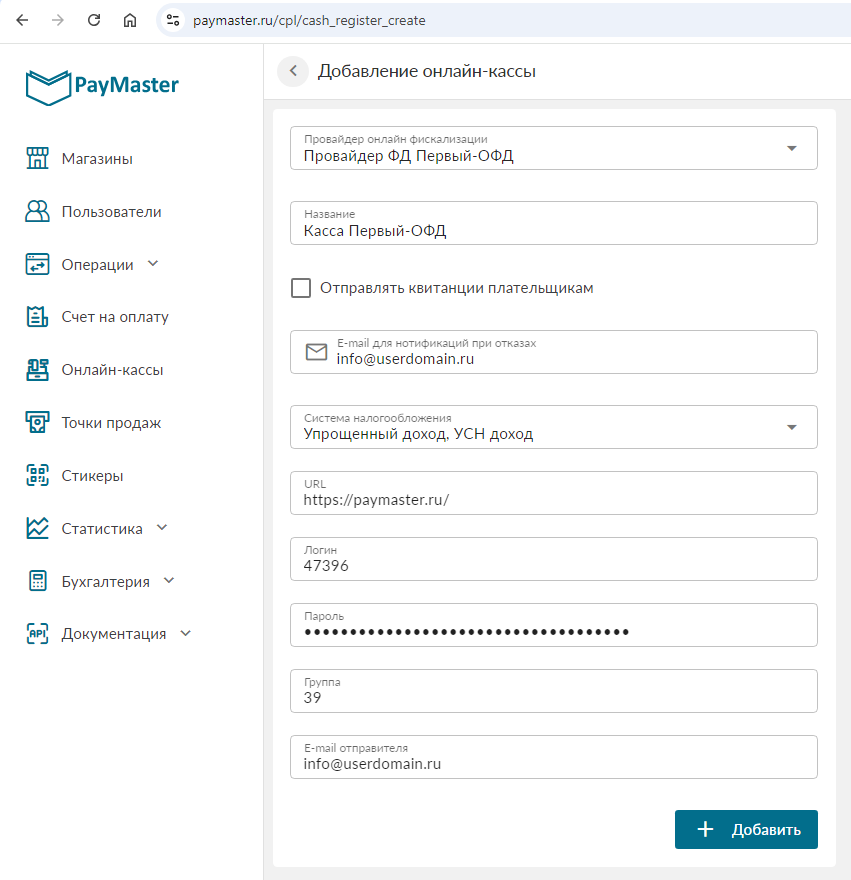Click the Бухгалтерия calculator icon
851x880 pixels.
[38, 581]
